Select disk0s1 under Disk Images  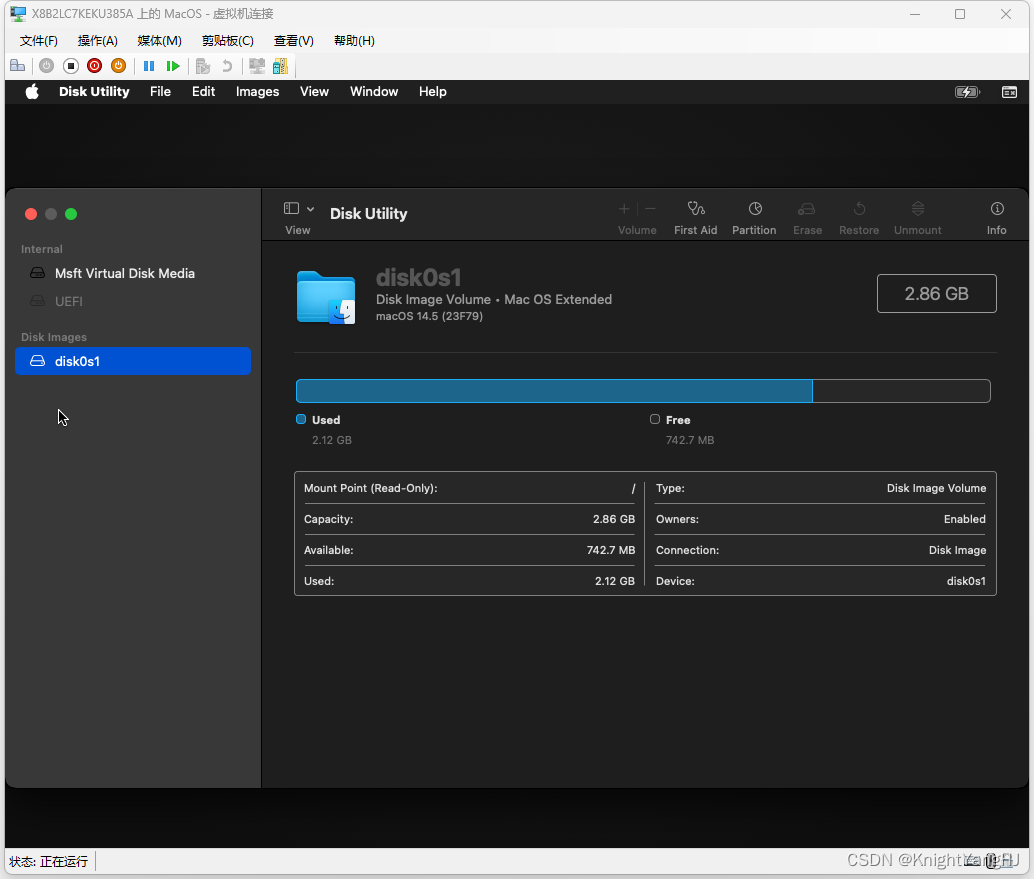pyautogui.click(x=133, y=361)
